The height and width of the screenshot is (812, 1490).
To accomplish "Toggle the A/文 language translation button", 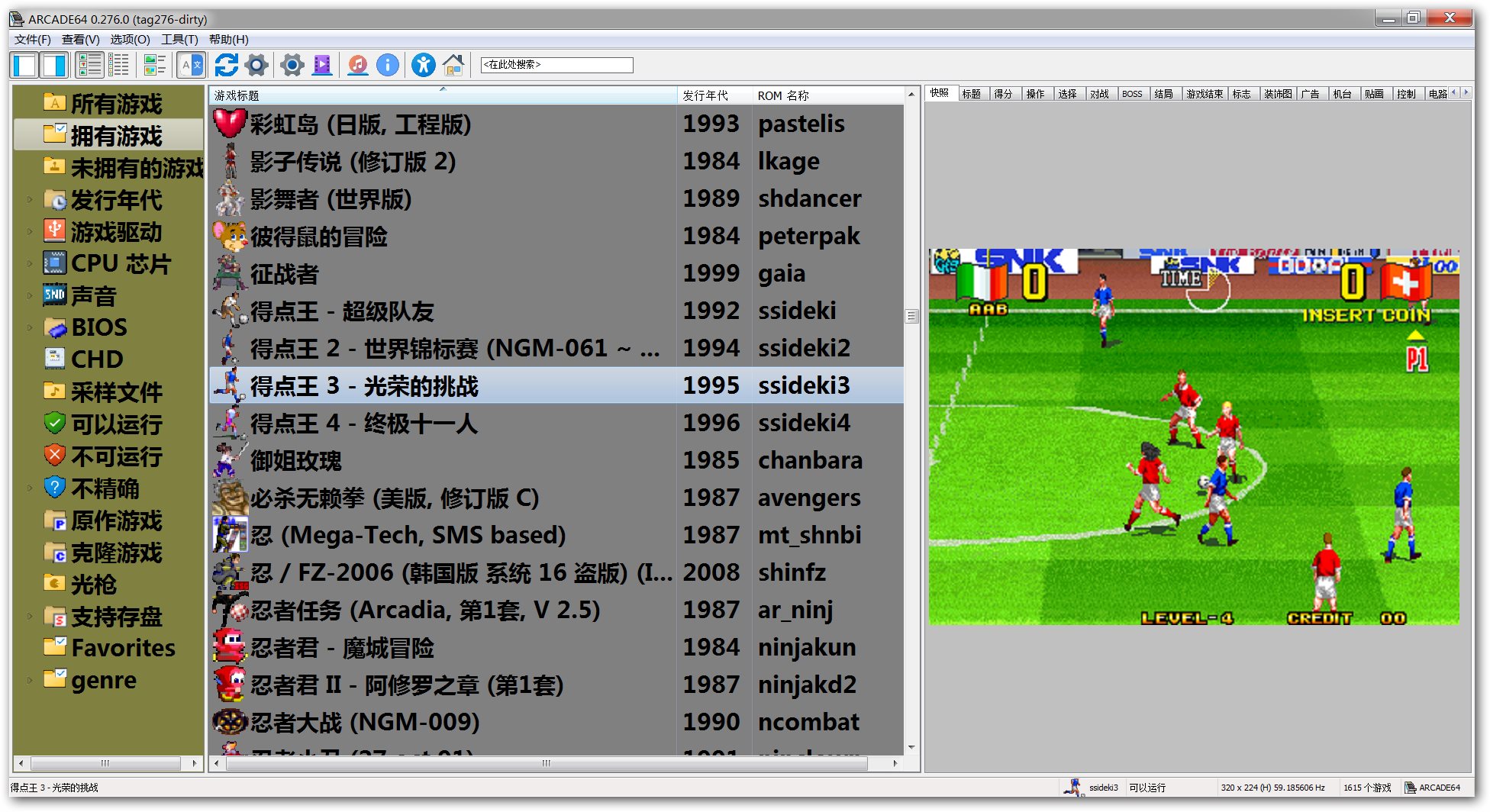I will coord(192,66).
